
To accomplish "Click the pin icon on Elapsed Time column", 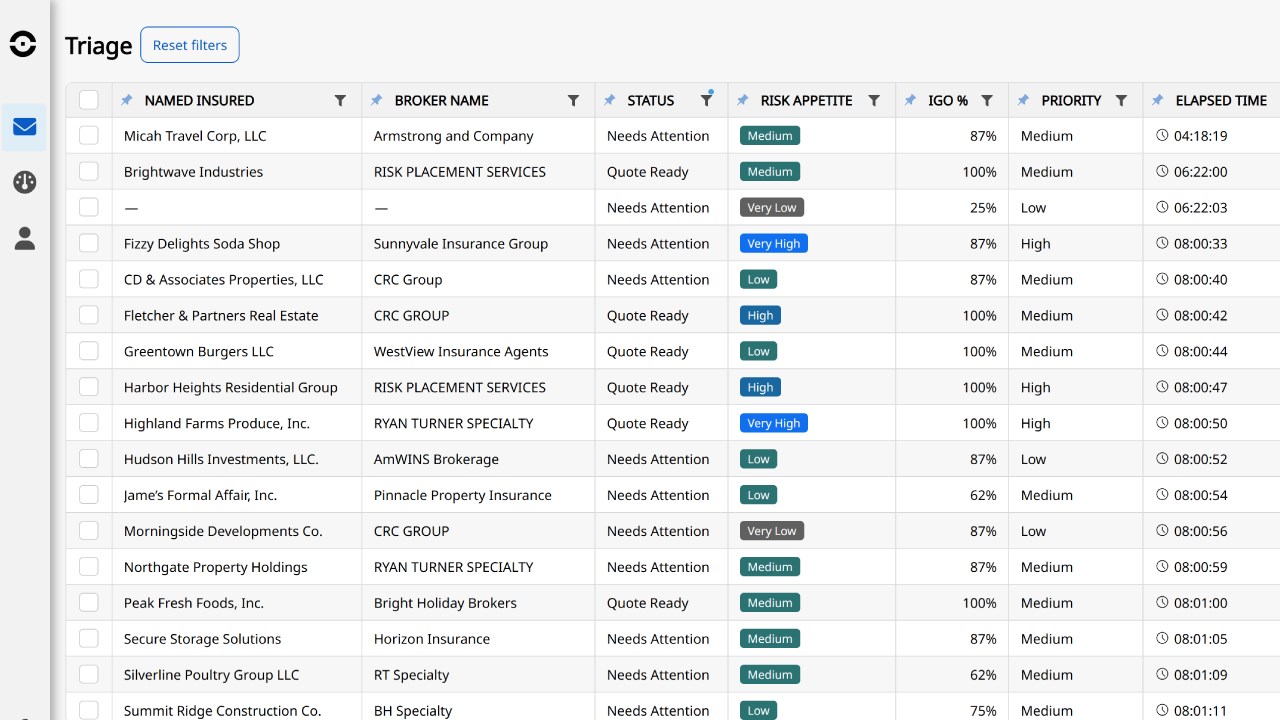I will [1157, 100].
